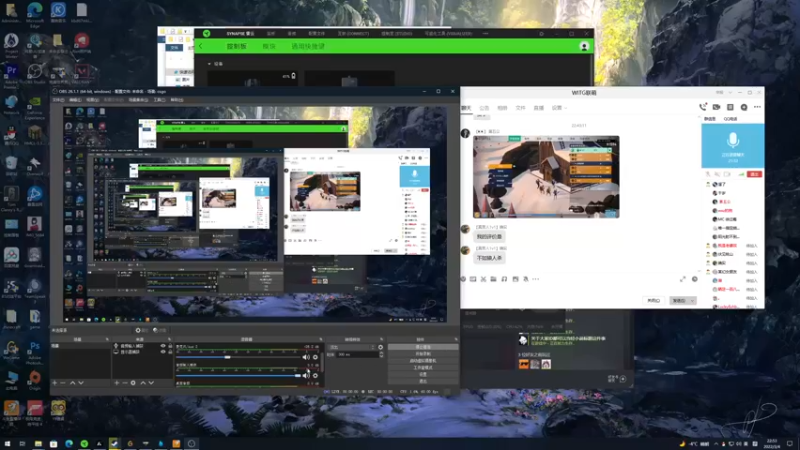Click red hang-up button in QQ voice panel
Screen dimensions: 800x450
coord(754,174)
